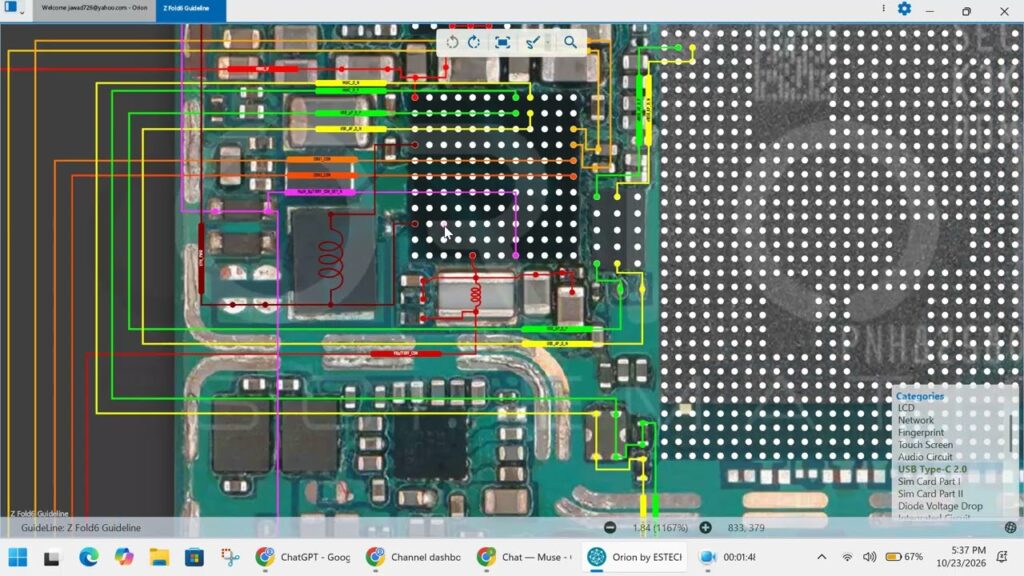1024x576 pixels.
Task: Fit the board to screen
Action: click(502, 42)
